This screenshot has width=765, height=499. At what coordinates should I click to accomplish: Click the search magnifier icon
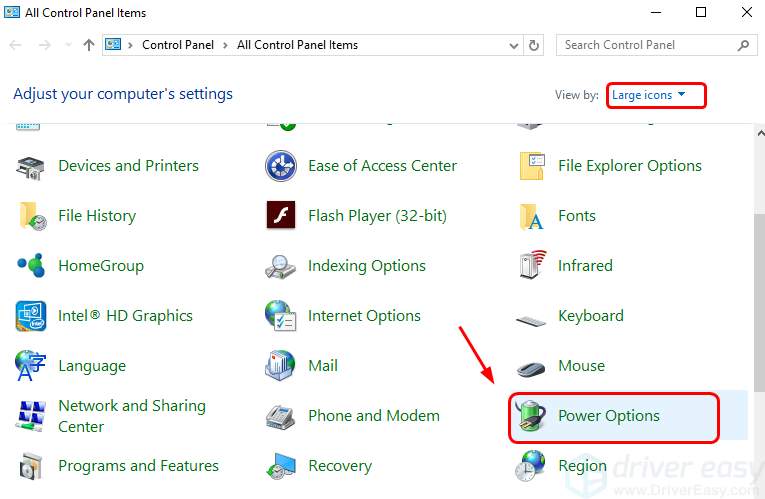point(743,45)
